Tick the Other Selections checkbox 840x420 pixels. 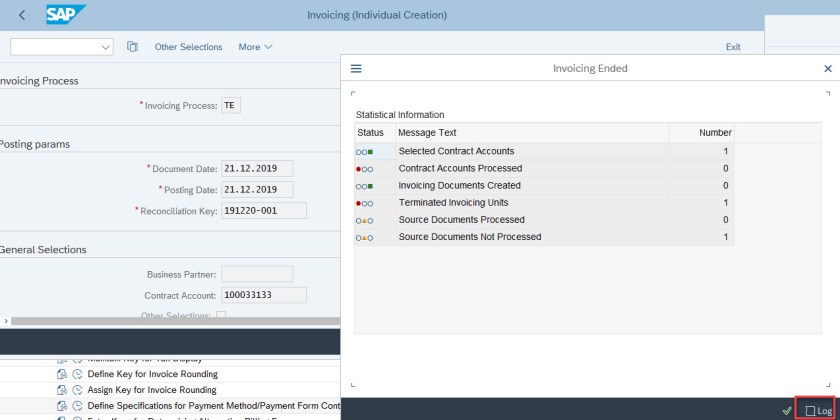pos(221,316)
